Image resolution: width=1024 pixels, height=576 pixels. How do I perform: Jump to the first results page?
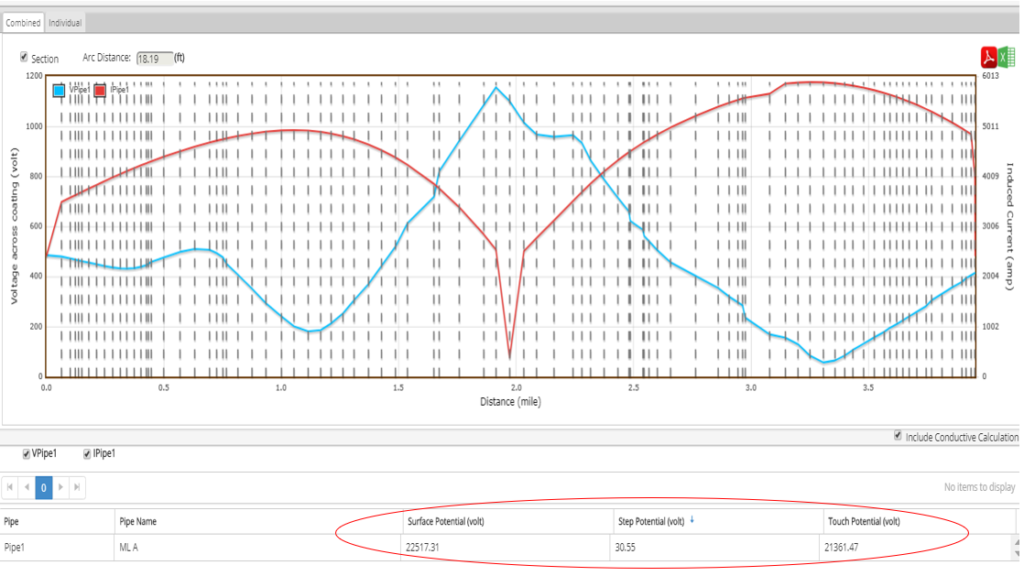[x=10, y=488]
